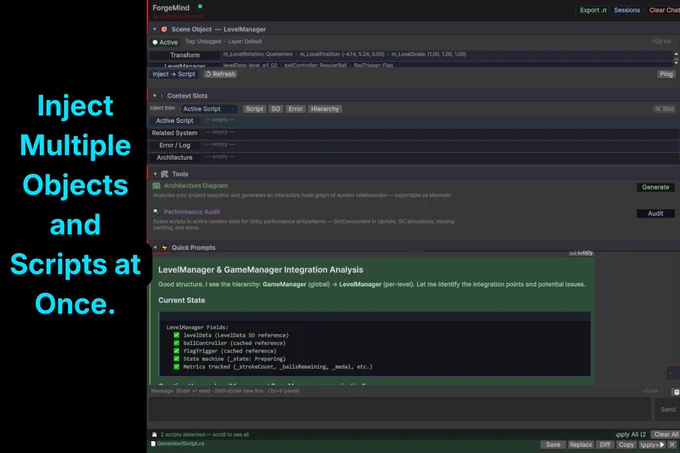Generate the Architecture Diagram
This screenshot has width=680, height=453.
655,187
